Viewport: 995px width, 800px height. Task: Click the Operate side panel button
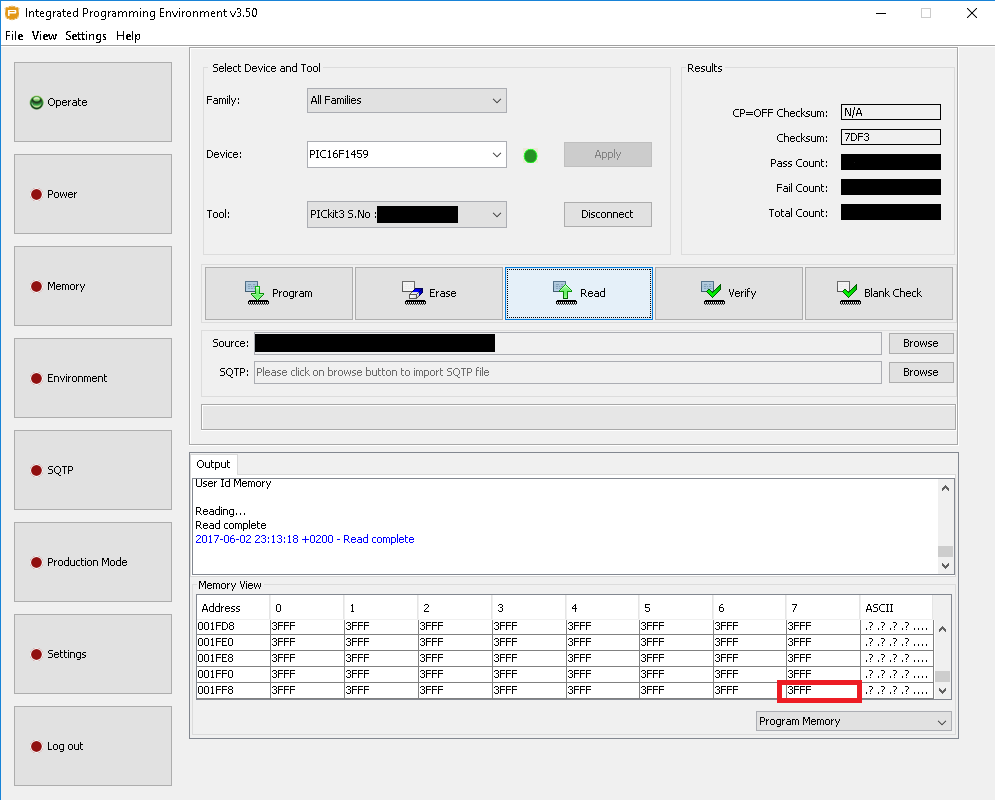(93, 102)
